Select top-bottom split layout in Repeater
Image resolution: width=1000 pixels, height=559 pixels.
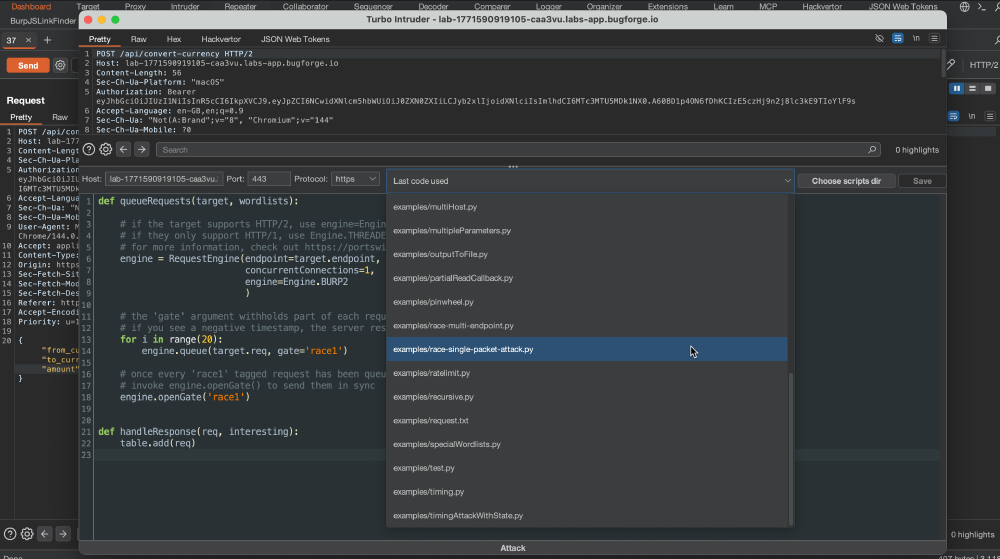[973, 89]
